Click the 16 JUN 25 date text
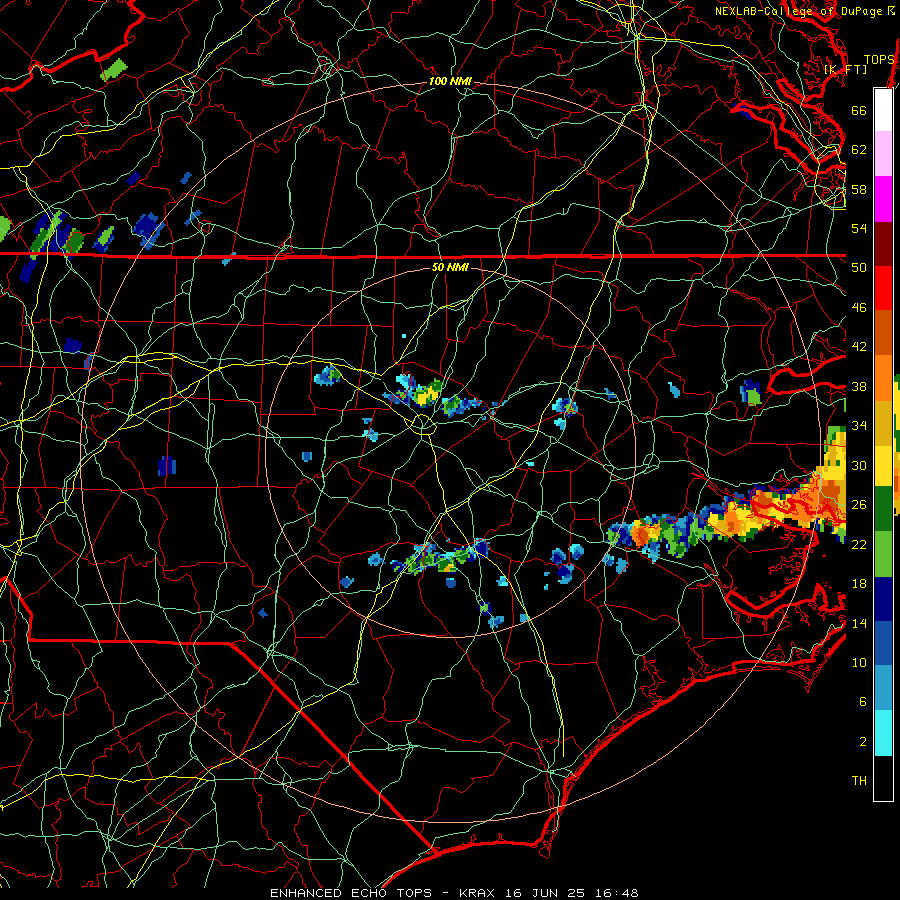The image size is (900, 900). tap(545, 893)
